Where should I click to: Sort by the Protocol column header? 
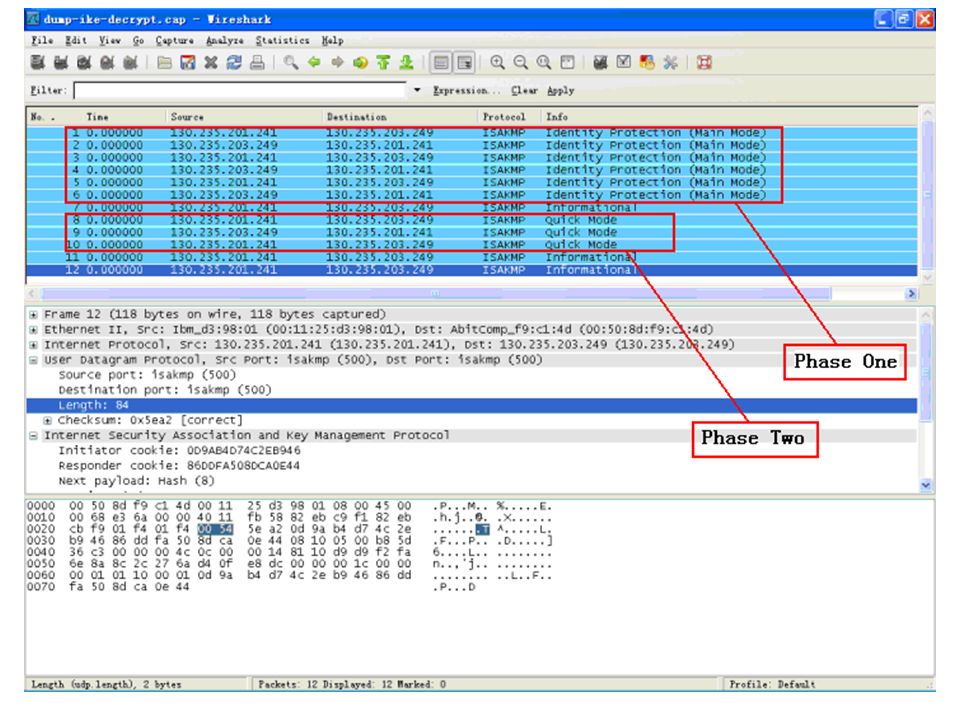click(x=509, y=117)
